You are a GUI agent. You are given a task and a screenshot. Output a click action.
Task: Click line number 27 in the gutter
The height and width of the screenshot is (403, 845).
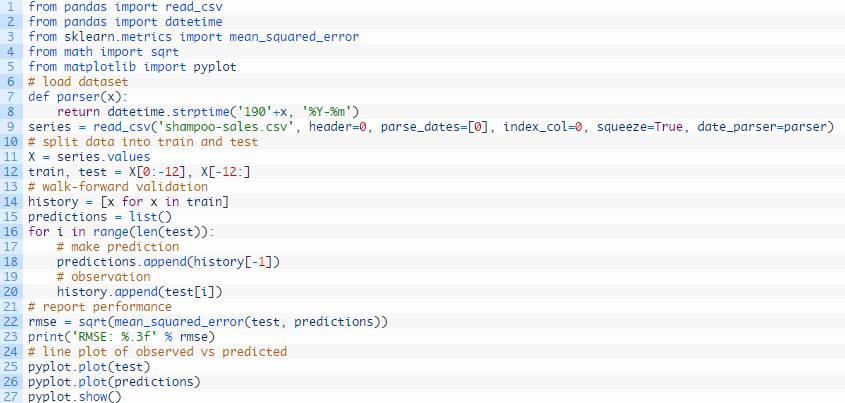click(11, 397)
